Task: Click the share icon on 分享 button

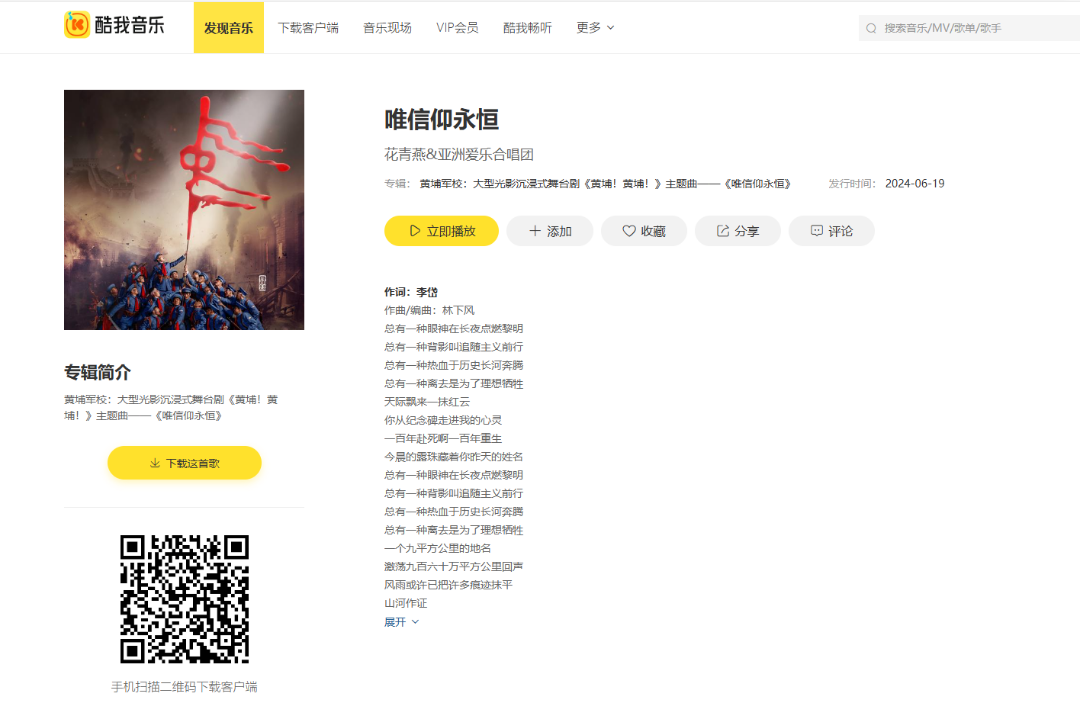Action: [x=723, y=231]
